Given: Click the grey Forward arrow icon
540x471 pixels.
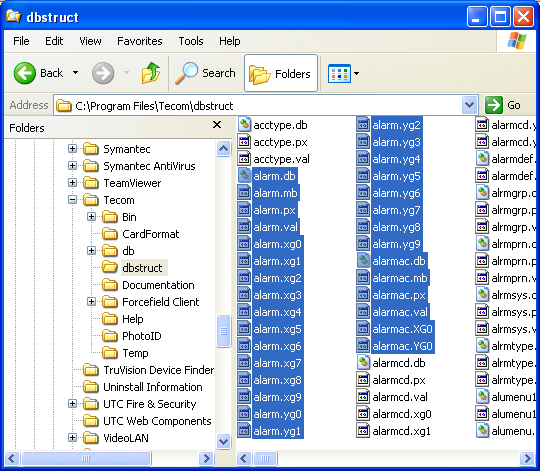Looking at the screenshot, I should click(103, 73).
